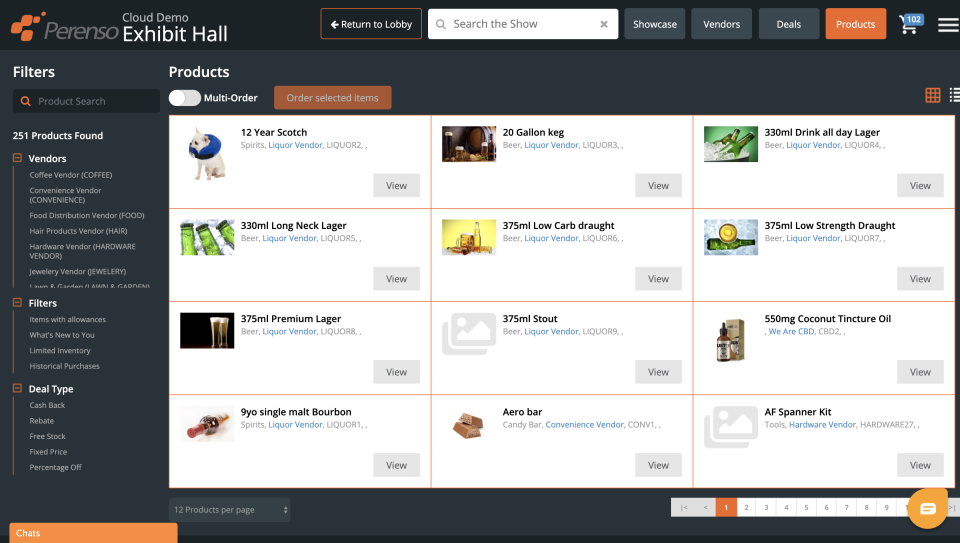Screen dimensions: 960x543
Task: Open We Are CBD vendor link
Action: pos(791,331)
